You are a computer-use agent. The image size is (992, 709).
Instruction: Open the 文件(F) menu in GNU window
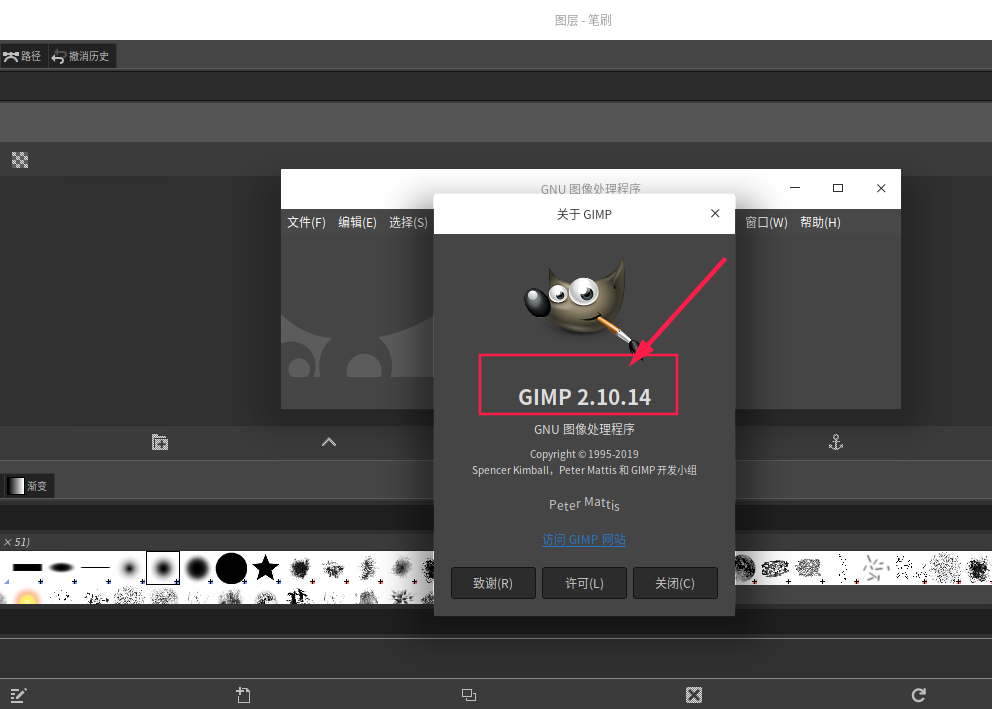pyautogui.click(x=306, y=223)
